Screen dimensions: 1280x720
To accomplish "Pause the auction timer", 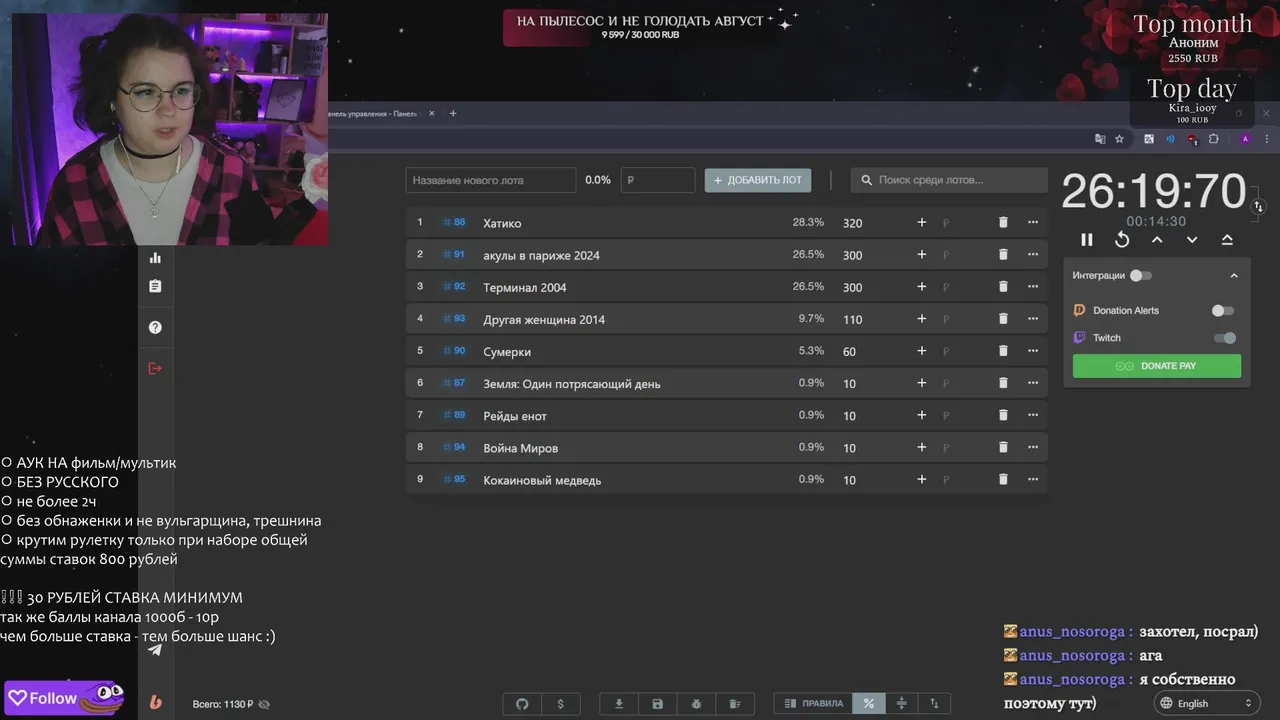I will (1087, 240).
